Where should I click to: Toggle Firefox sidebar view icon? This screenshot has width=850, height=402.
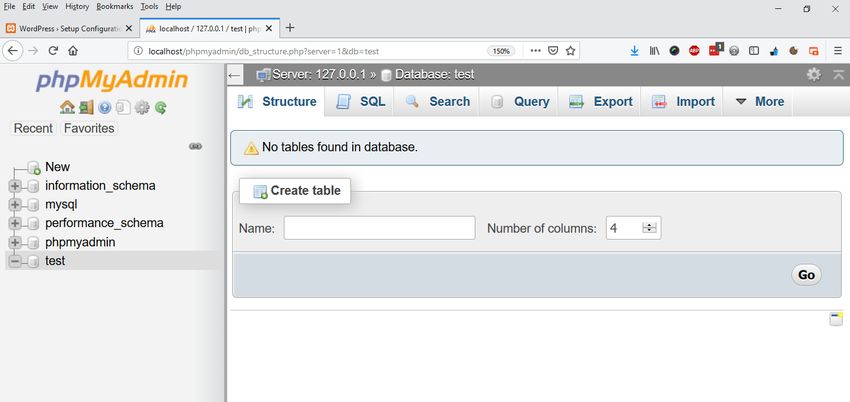(754, 51)
